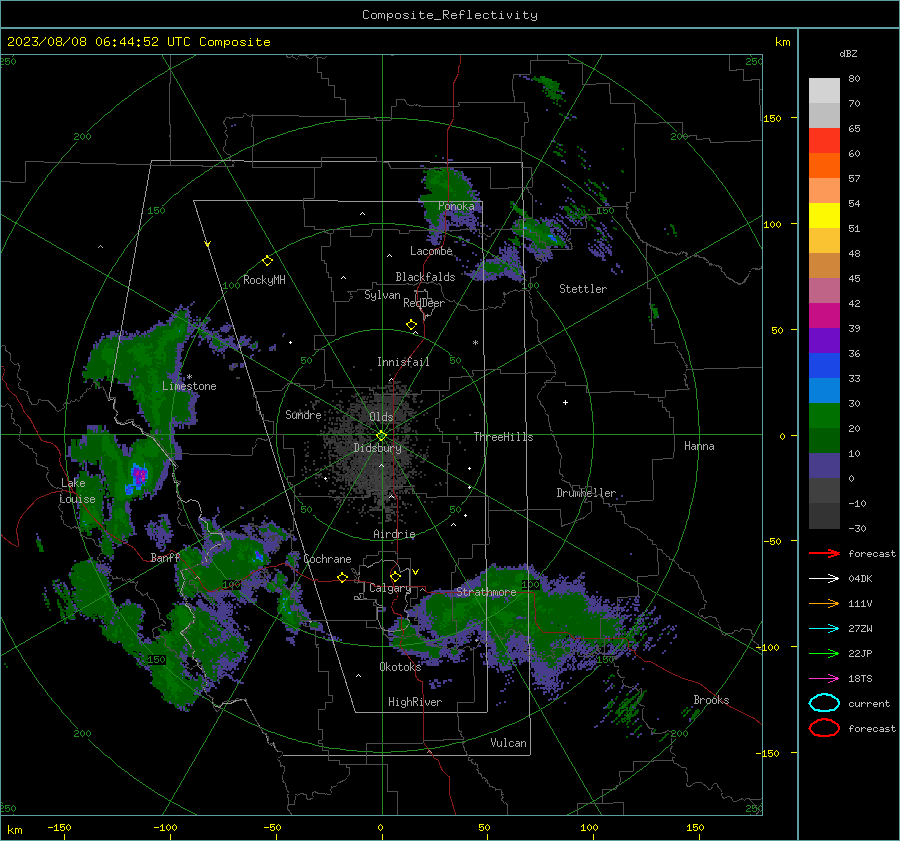
Task: Click the green 22JP arrow icon
Action: click(x=824, y=653)
